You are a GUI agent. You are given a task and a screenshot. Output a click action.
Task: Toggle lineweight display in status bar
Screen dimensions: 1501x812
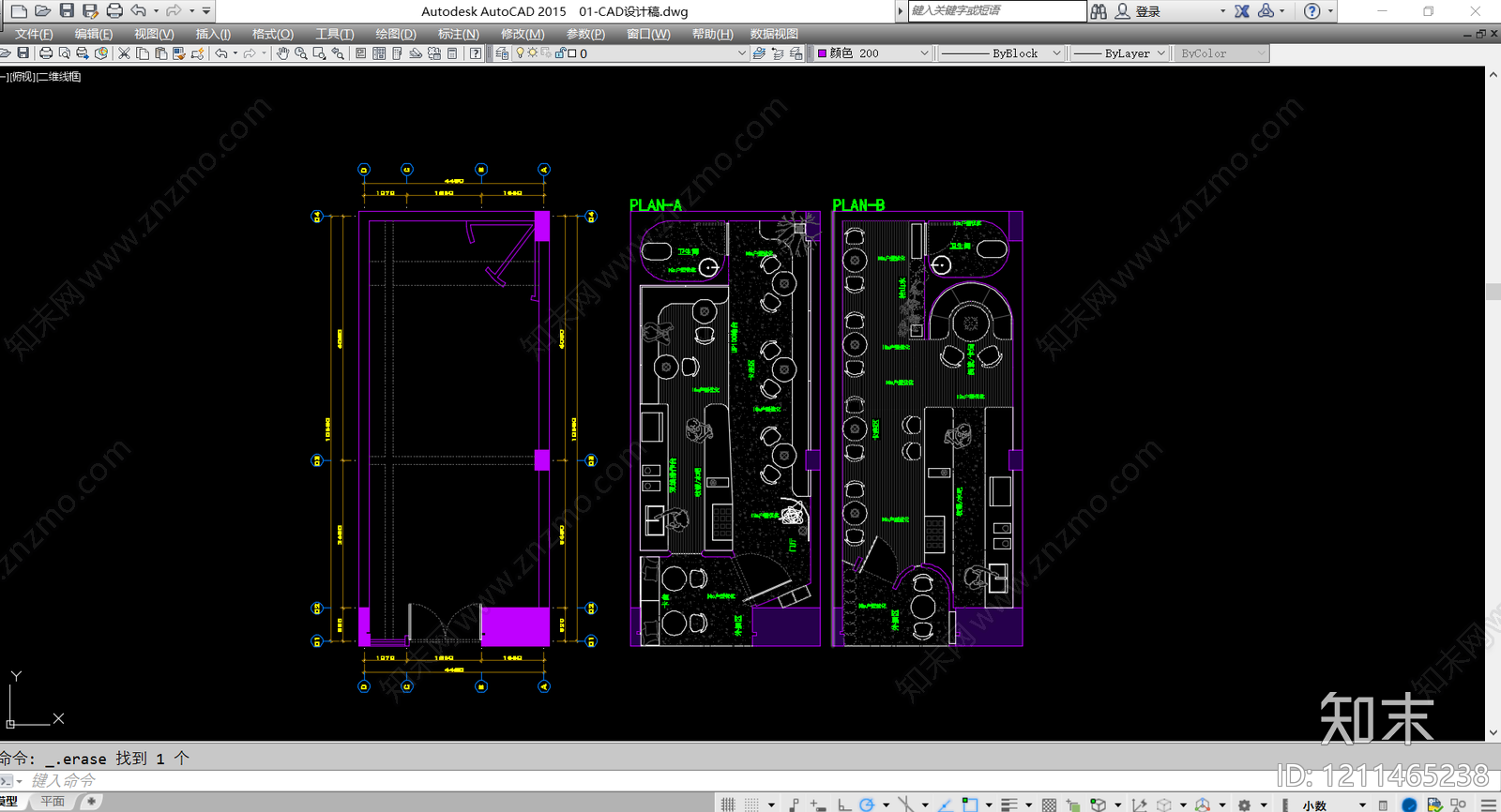pyautogui.click(x=1008, y=804)
